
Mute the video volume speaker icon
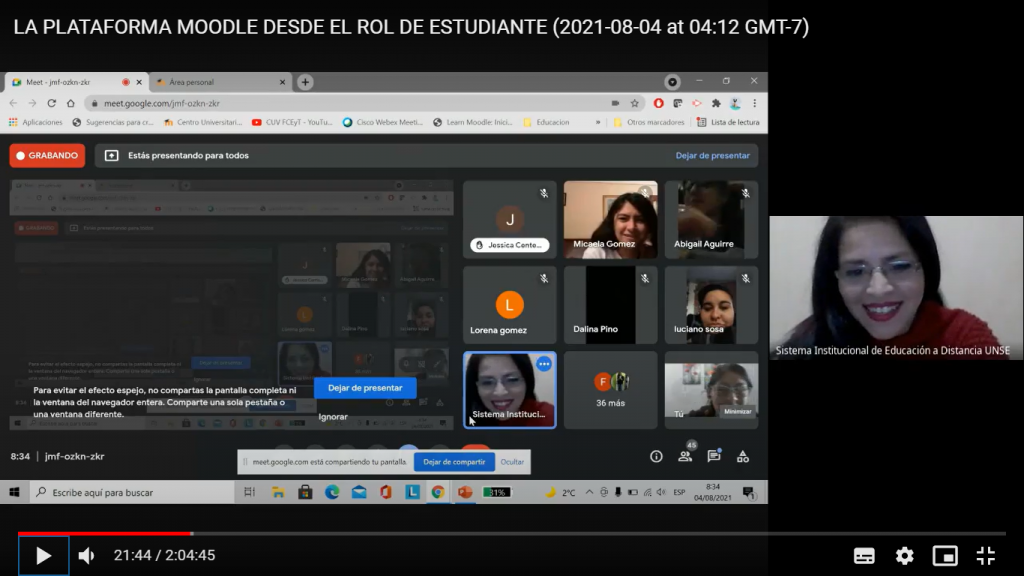[86, 556]
